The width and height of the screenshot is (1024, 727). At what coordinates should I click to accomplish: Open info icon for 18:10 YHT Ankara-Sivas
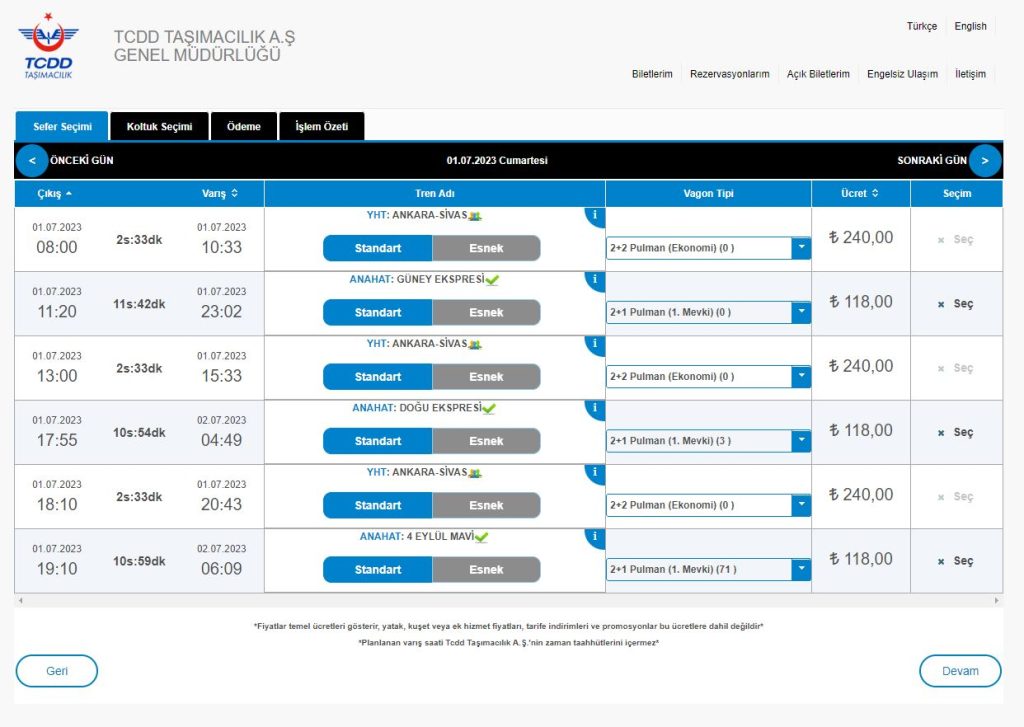(x=596, y=473)
